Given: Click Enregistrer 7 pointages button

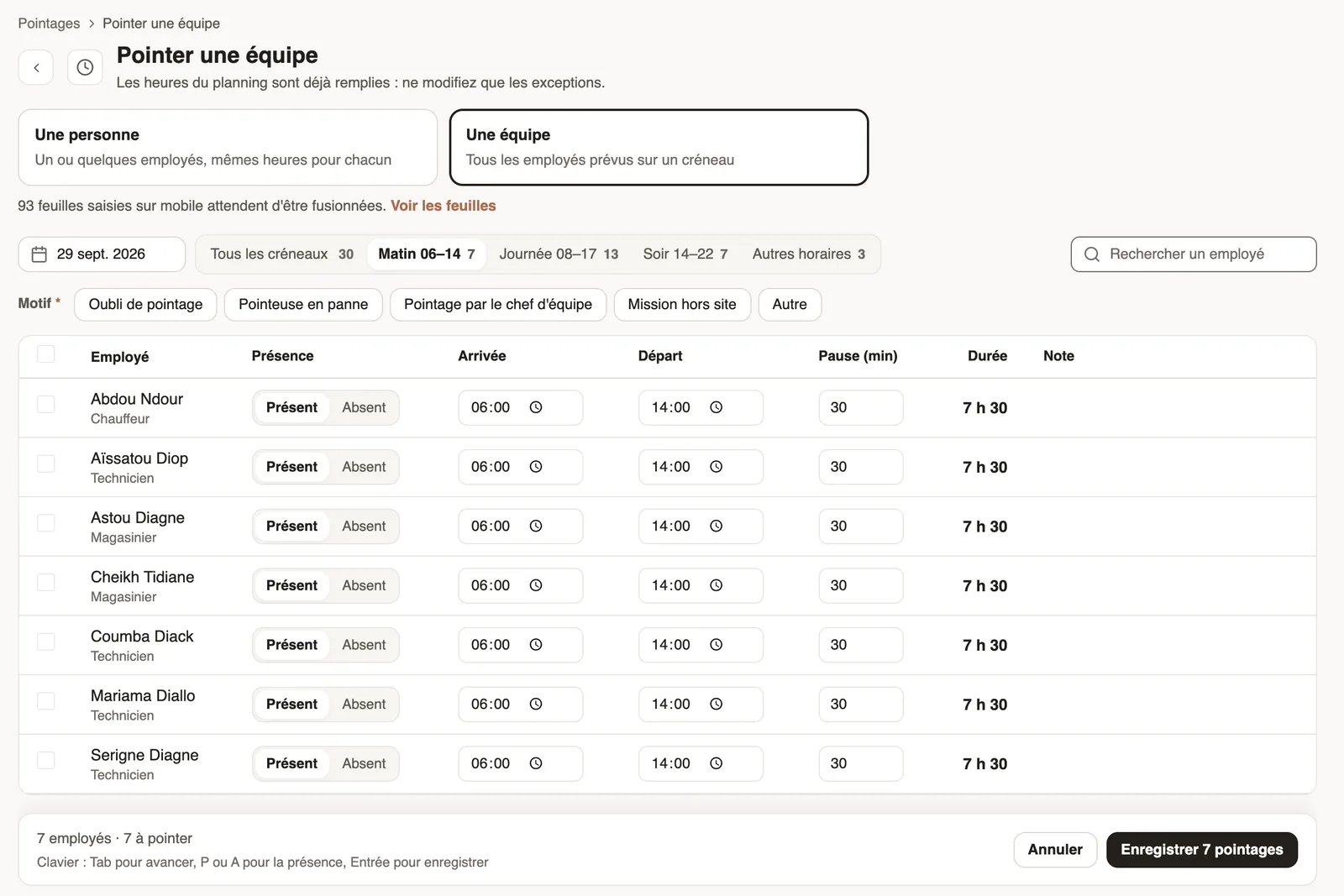Looking at the screenshot, I should tap(1202, 850).
